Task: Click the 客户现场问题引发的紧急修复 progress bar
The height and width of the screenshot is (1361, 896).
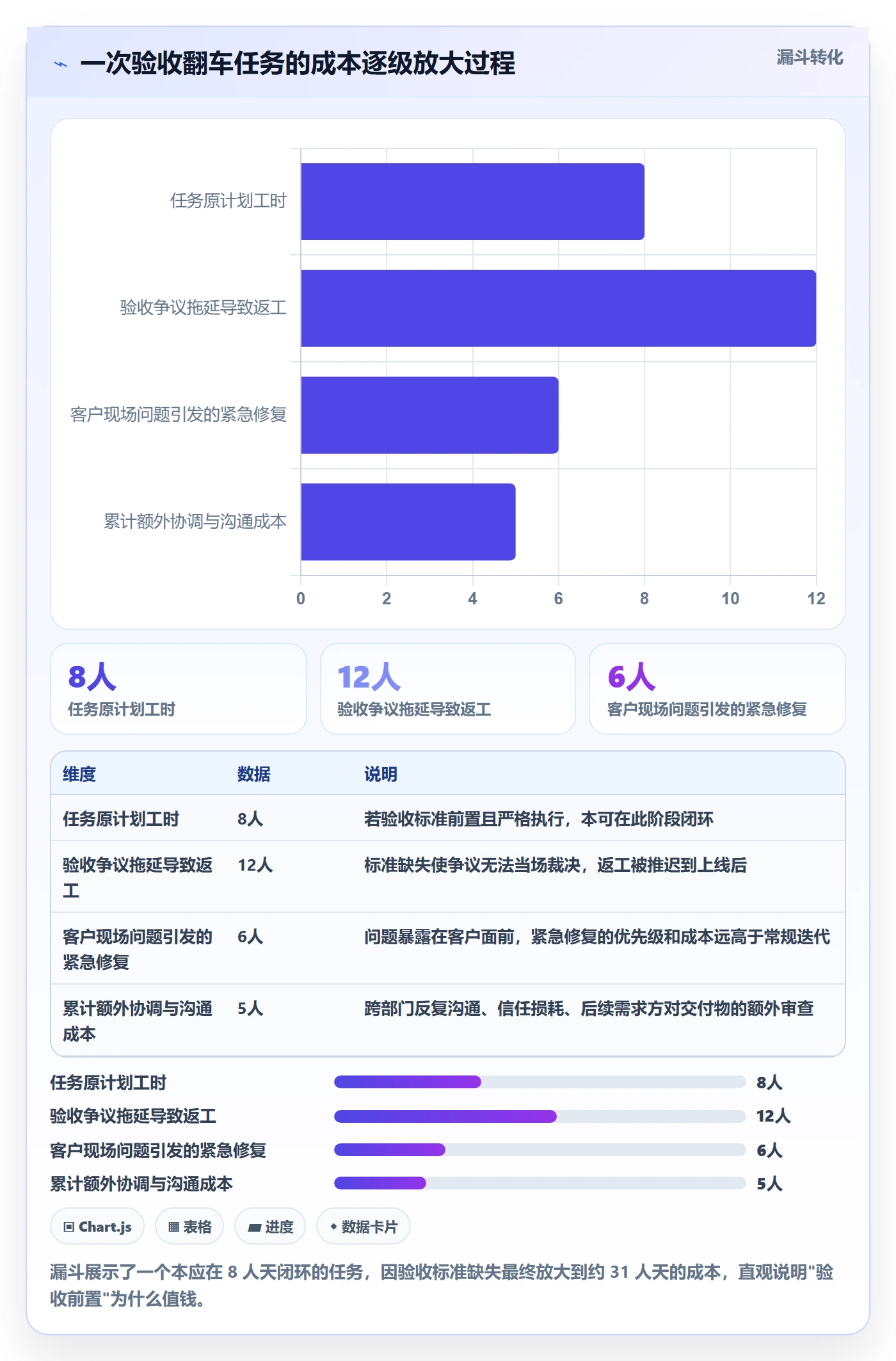Action: pyautogui.click(x=540, y=1150)
